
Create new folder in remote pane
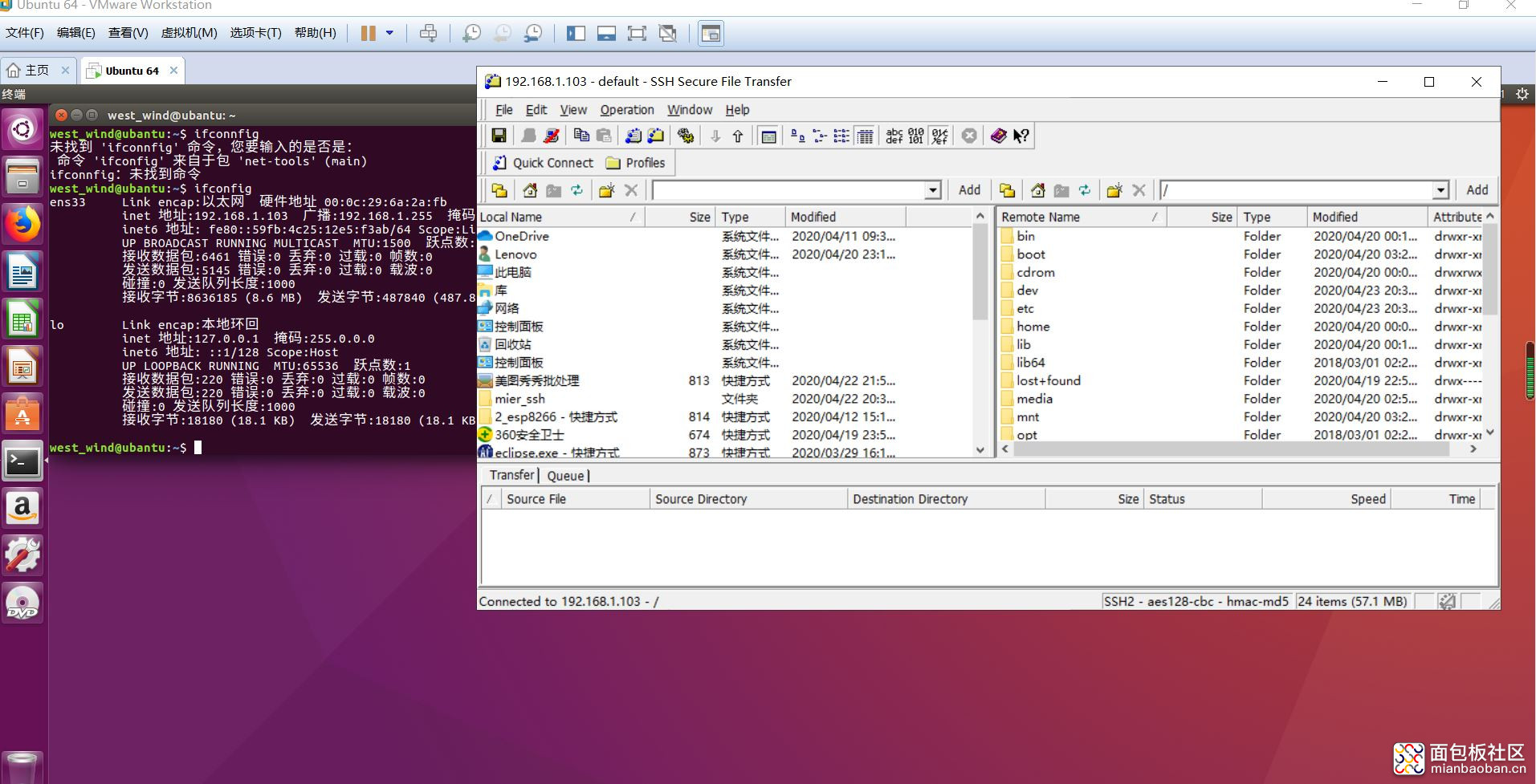[1114, 190]
